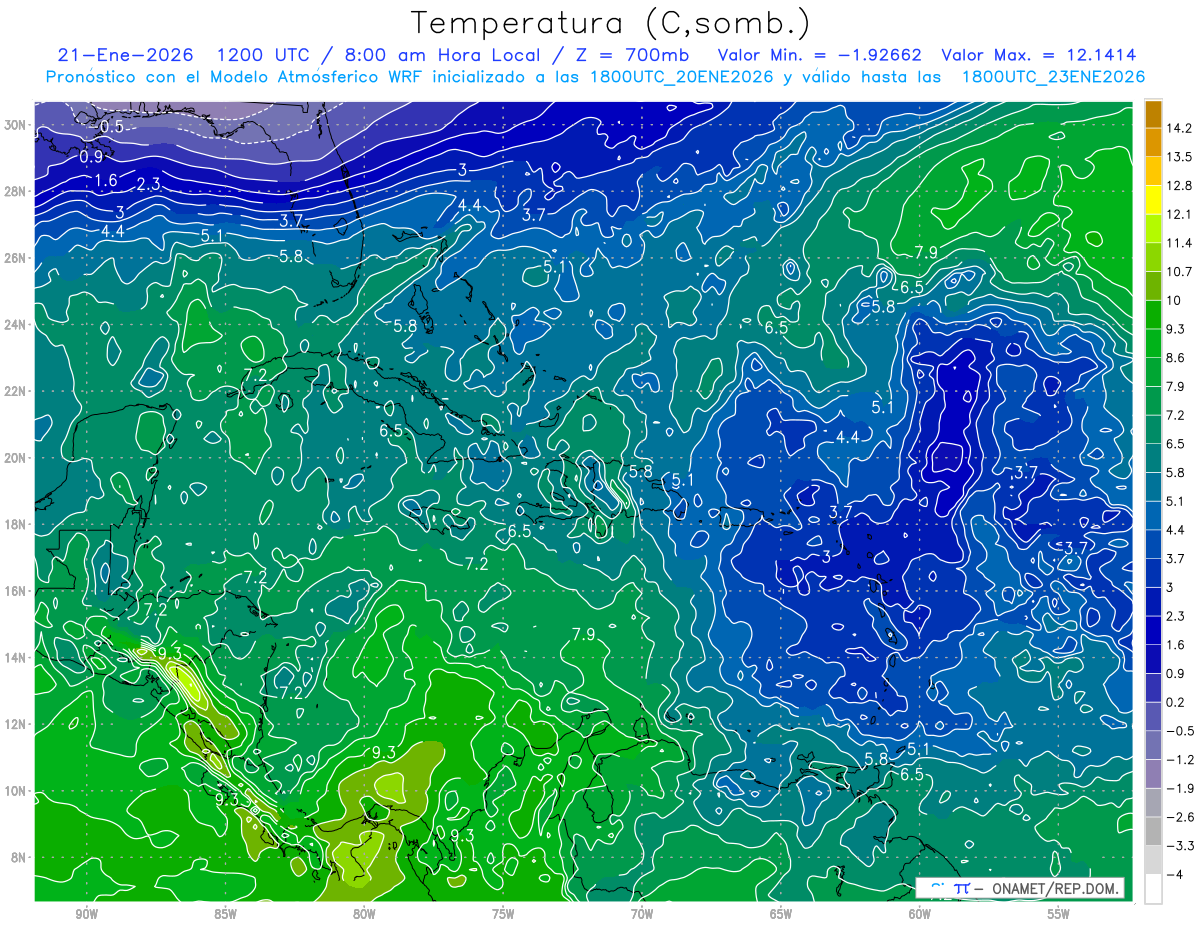
Task: Click the '75W' longitude axis label
Action: tap(503, 914)
